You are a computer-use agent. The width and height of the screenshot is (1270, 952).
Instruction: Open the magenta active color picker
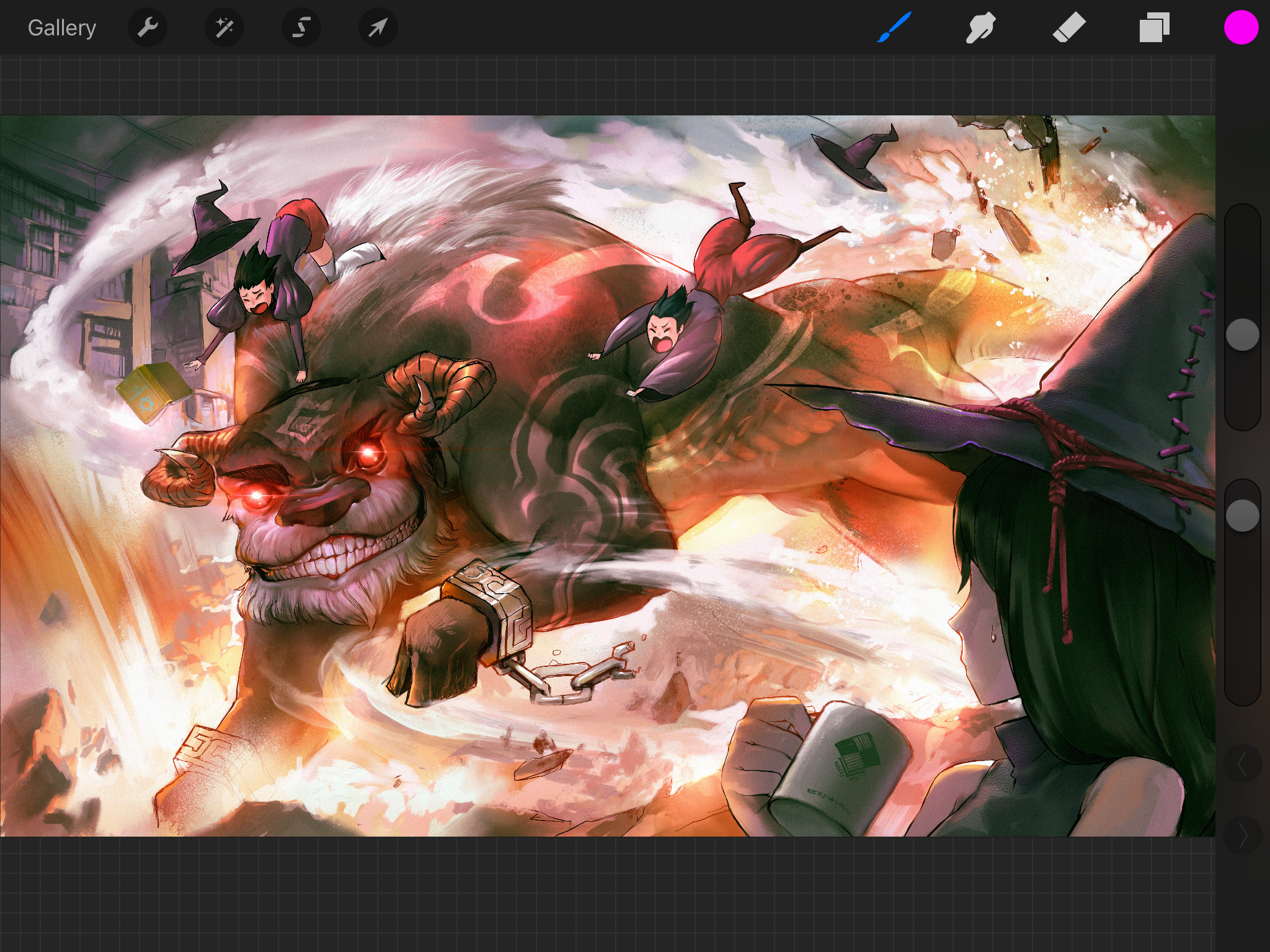click(1241, 28)
